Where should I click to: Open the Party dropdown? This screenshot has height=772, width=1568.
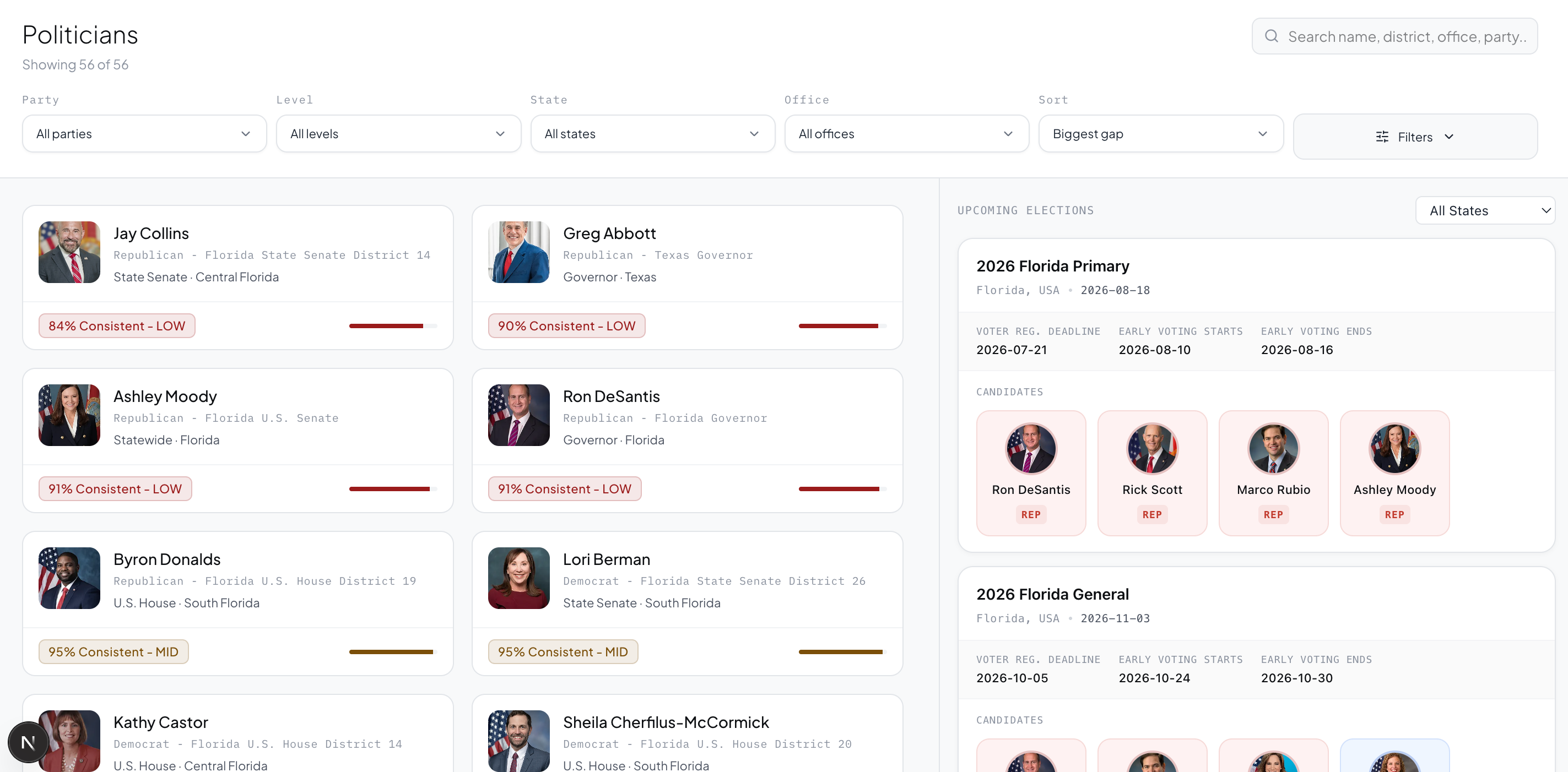pos(144,134)
